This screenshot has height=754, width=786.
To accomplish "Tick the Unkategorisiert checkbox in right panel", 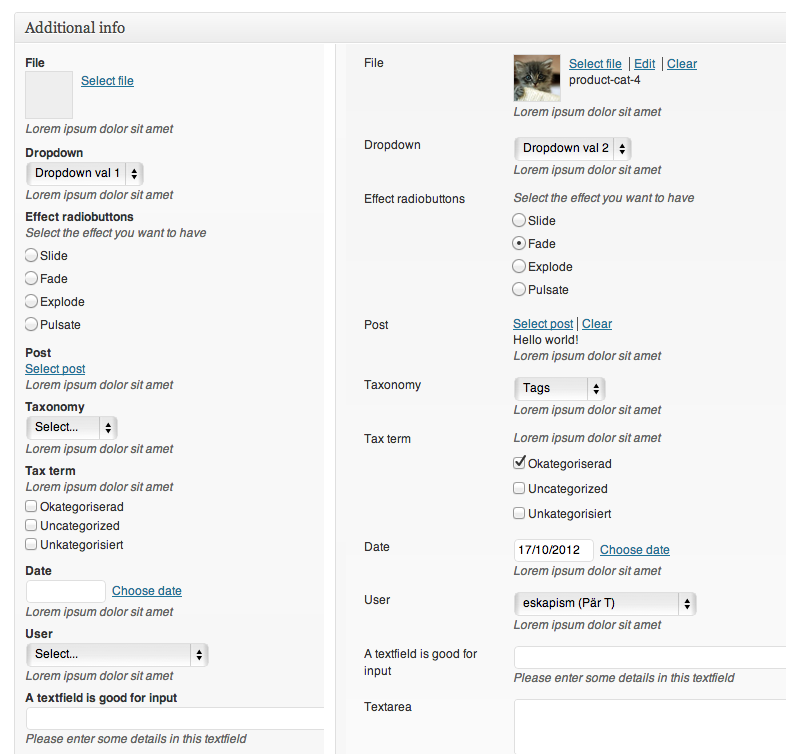I will 519,513.
